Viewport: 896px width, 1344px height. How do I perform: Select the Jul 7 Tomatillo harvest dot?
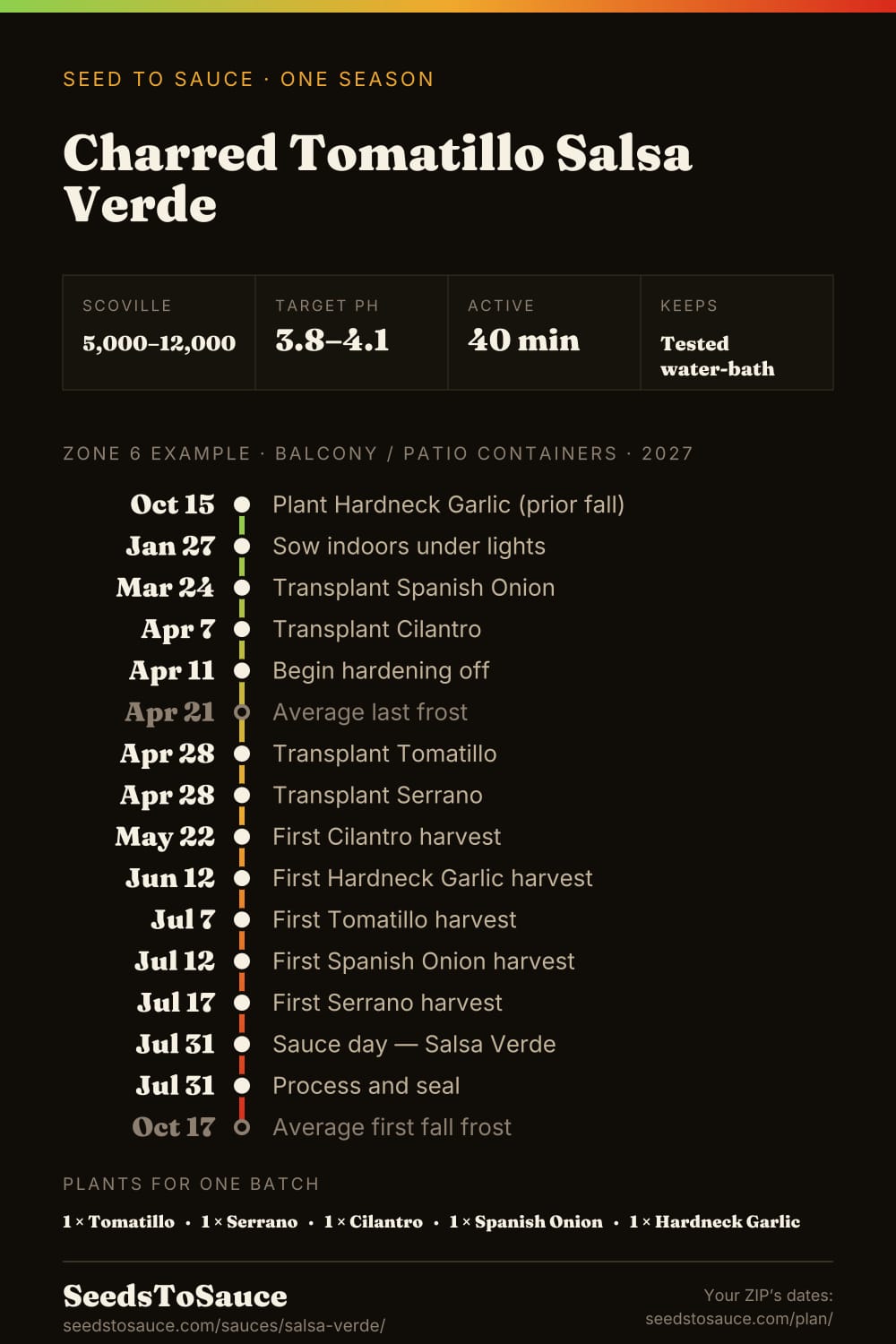coord(242,919)
